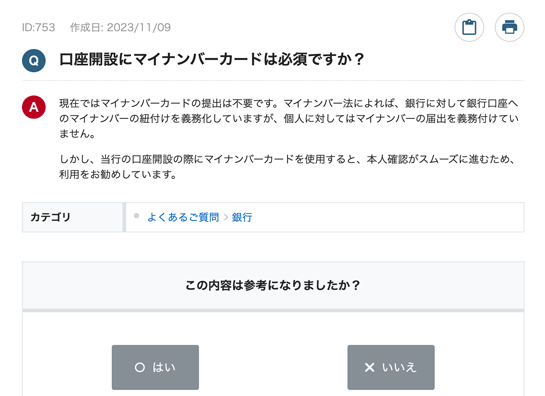545x396 pixels.
Task: Click the circle icon on はい button
Action: tap(140, 367)
